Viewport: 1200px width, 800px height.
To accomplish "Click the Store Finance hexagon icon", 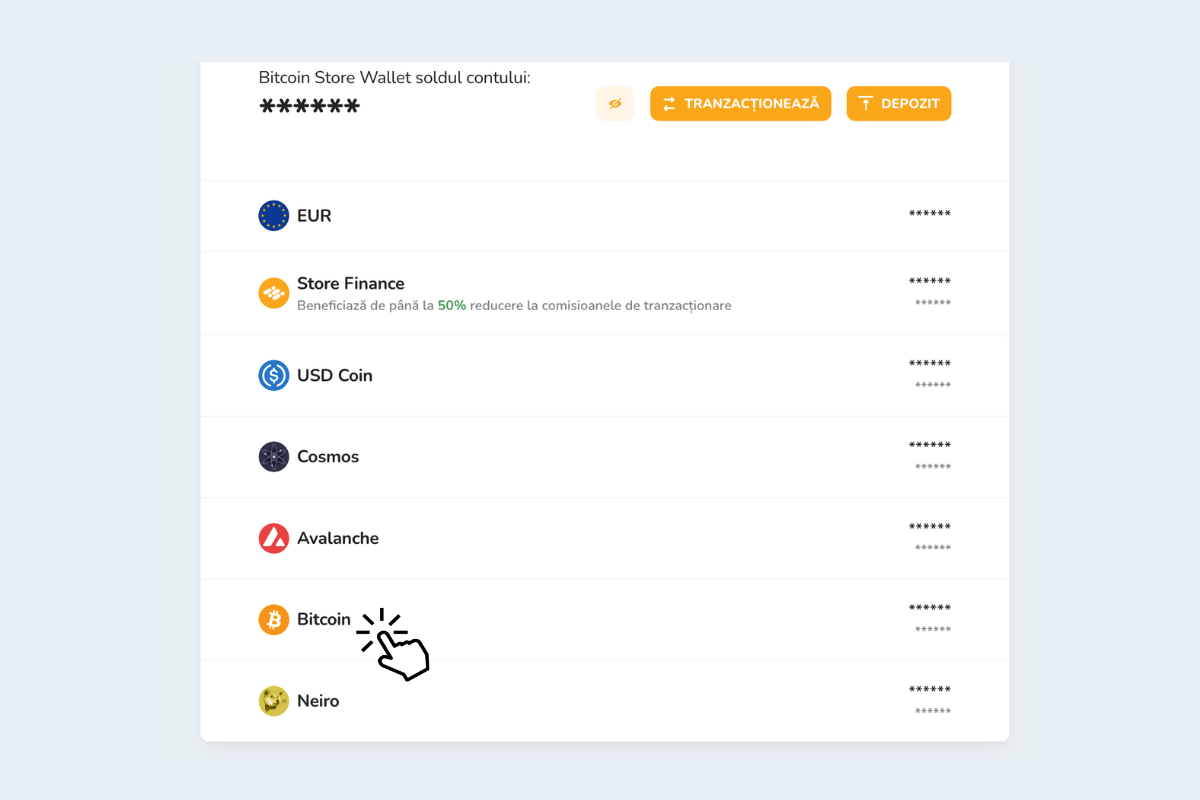I will point(273,292).
